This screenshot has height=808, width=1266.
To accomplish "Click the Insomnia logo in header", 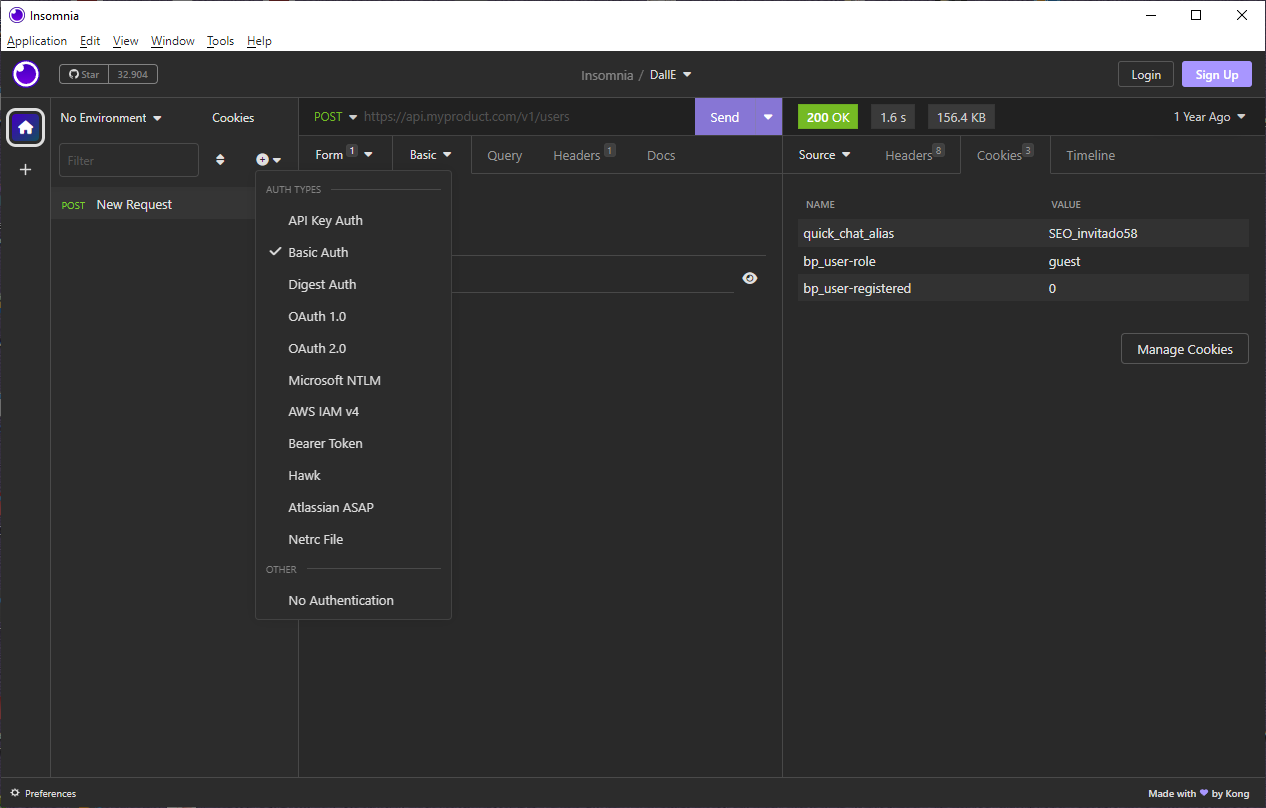I will tap(26, 74).
